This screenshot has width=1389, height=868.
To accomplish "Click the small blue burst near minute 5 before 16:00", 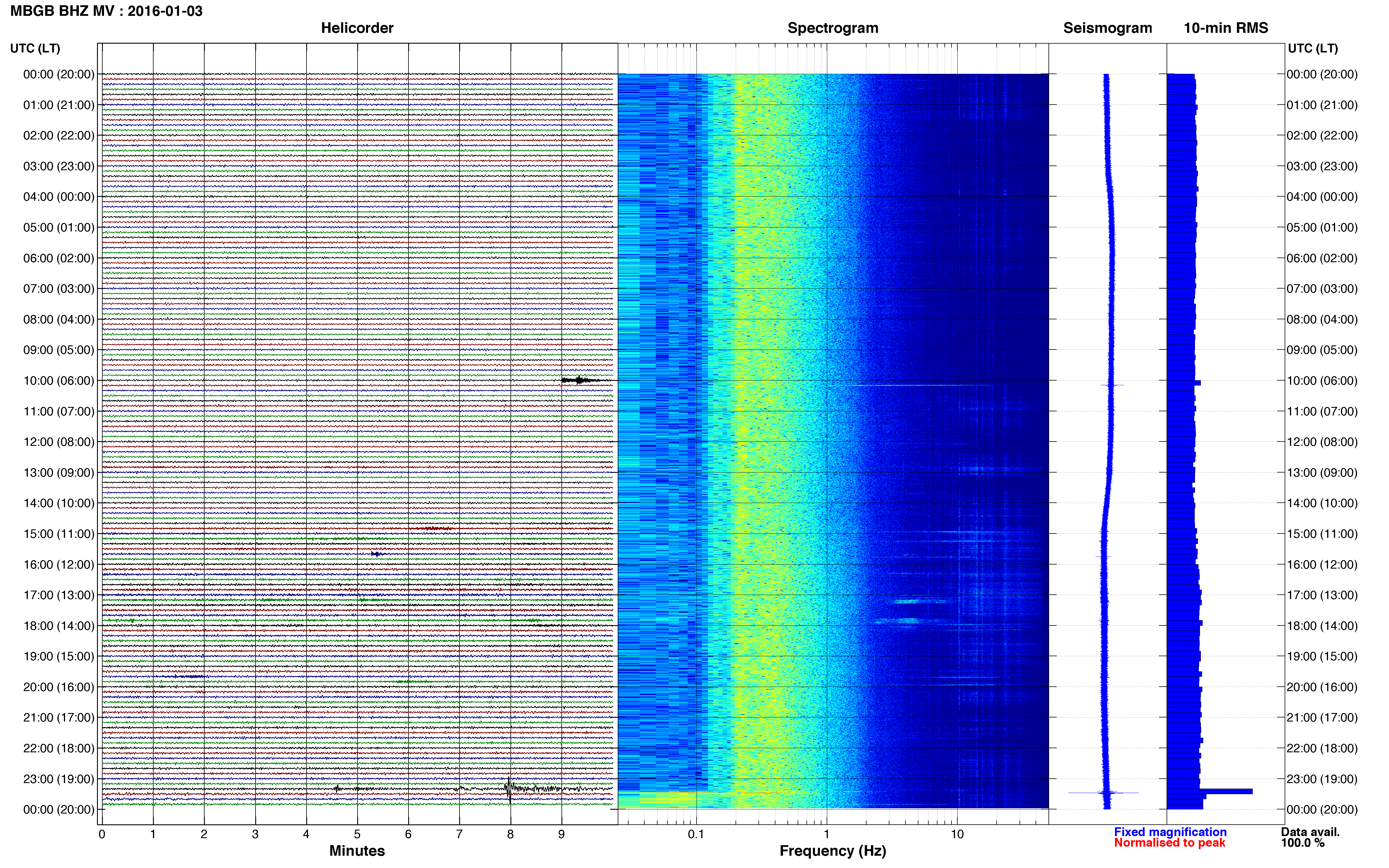I will (377, 554).
